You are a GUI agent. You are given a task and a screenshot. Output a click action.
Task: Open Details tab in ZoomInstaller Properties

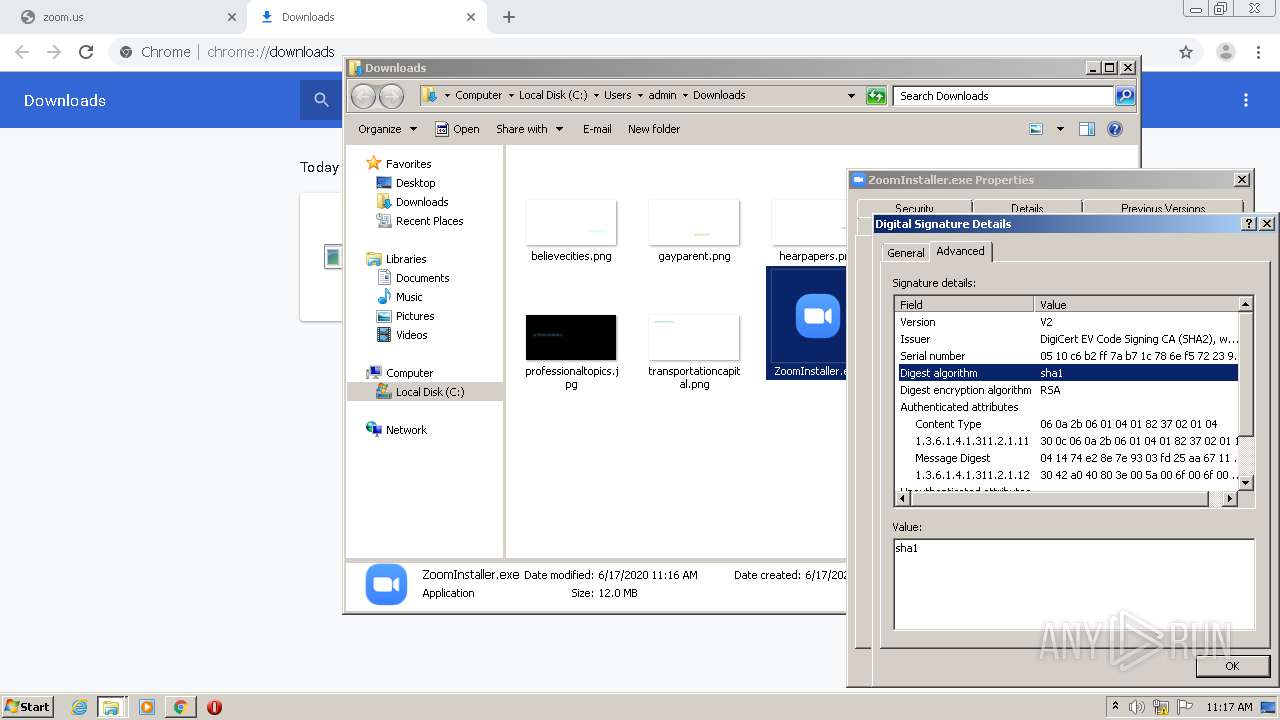click(1027, 208)
